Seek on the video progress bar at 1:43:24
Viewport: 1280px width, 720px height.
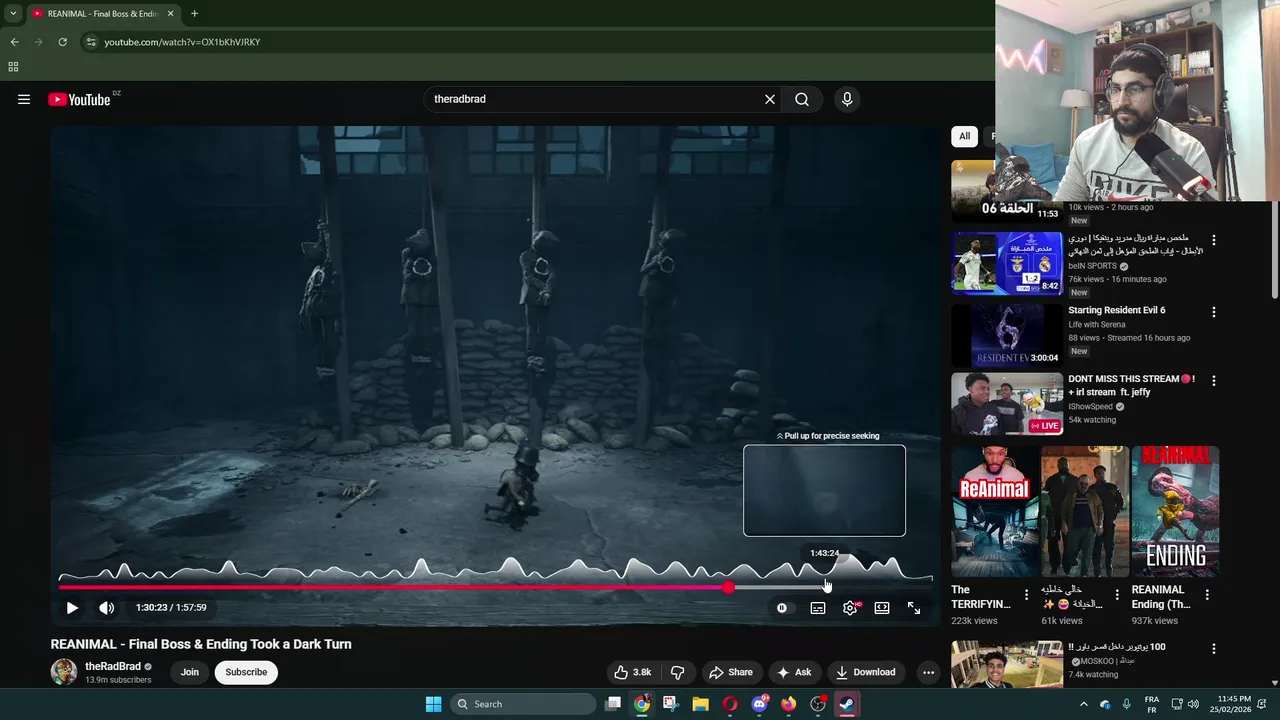[825, 587]
